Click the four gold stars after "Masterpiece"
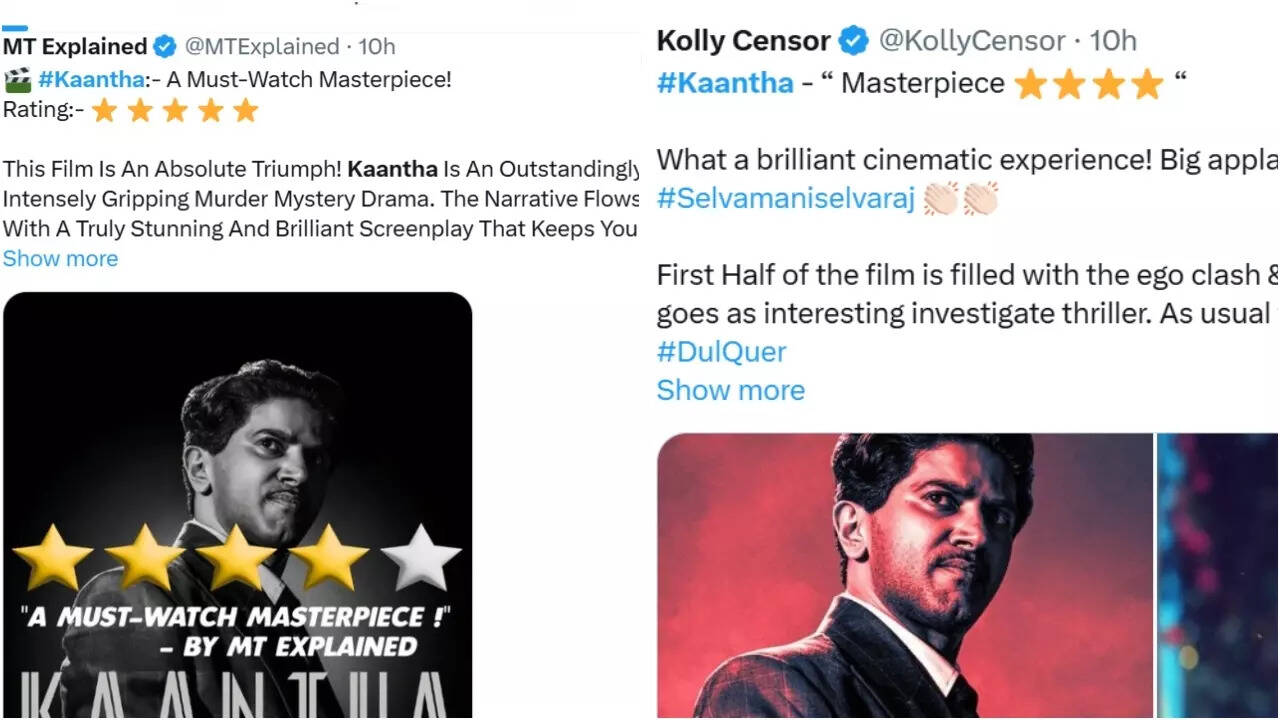This screenshot has height=720, width=1280. pos(1089,84)
